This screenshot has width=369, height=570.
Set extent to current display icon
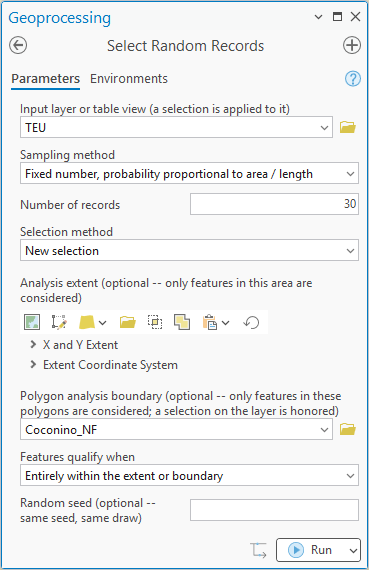(x=32, y=322)
